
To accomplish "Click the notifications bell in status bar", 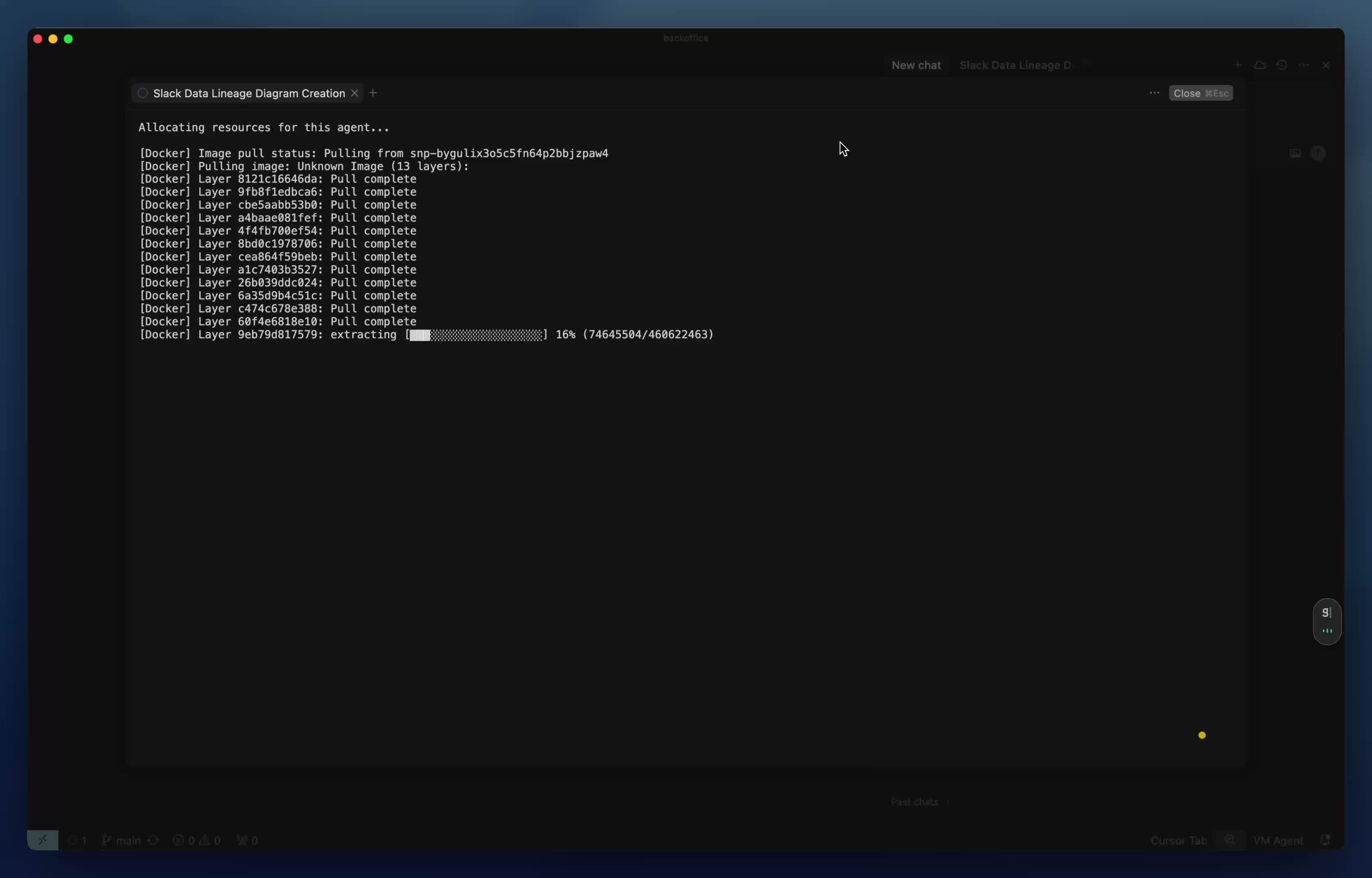I will tap(1325, 840).
